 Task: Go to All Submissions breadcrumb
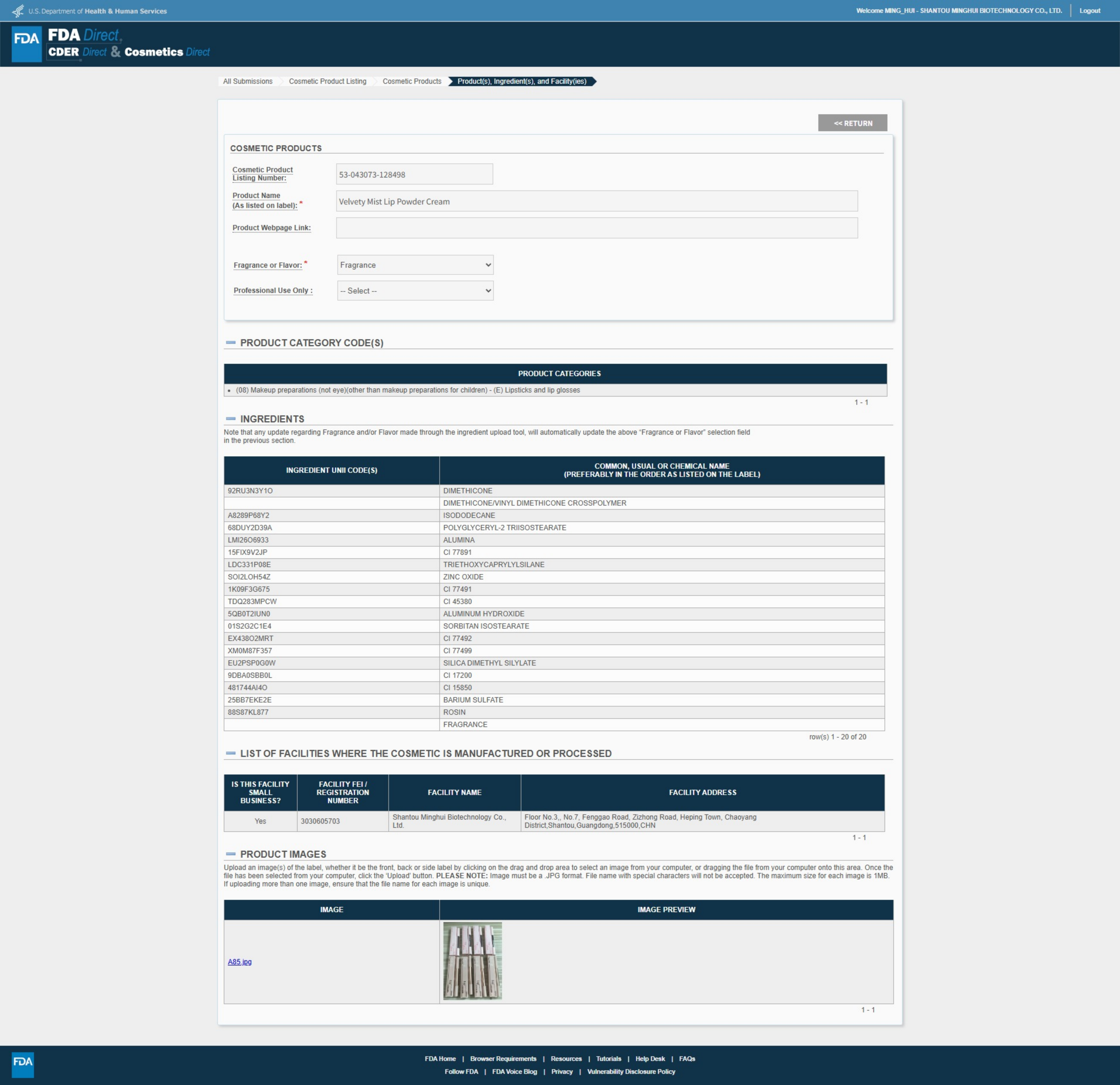247,81
